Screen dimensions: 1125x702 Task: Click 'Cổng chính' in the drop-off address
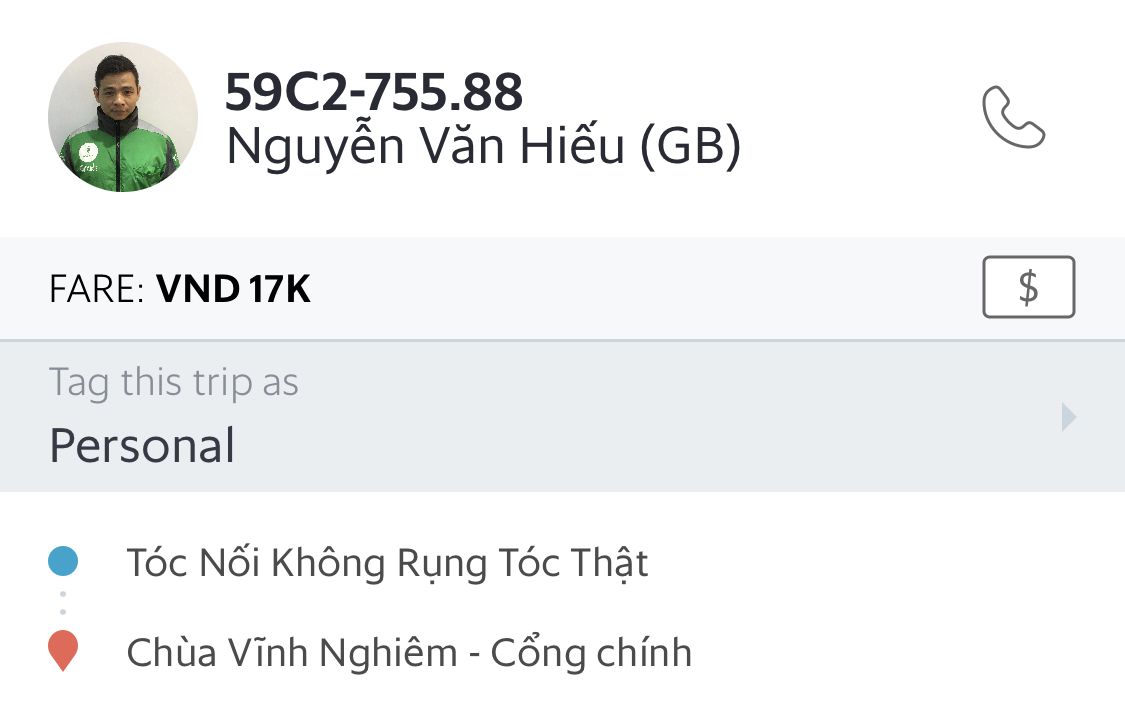[x=591, y=652]
